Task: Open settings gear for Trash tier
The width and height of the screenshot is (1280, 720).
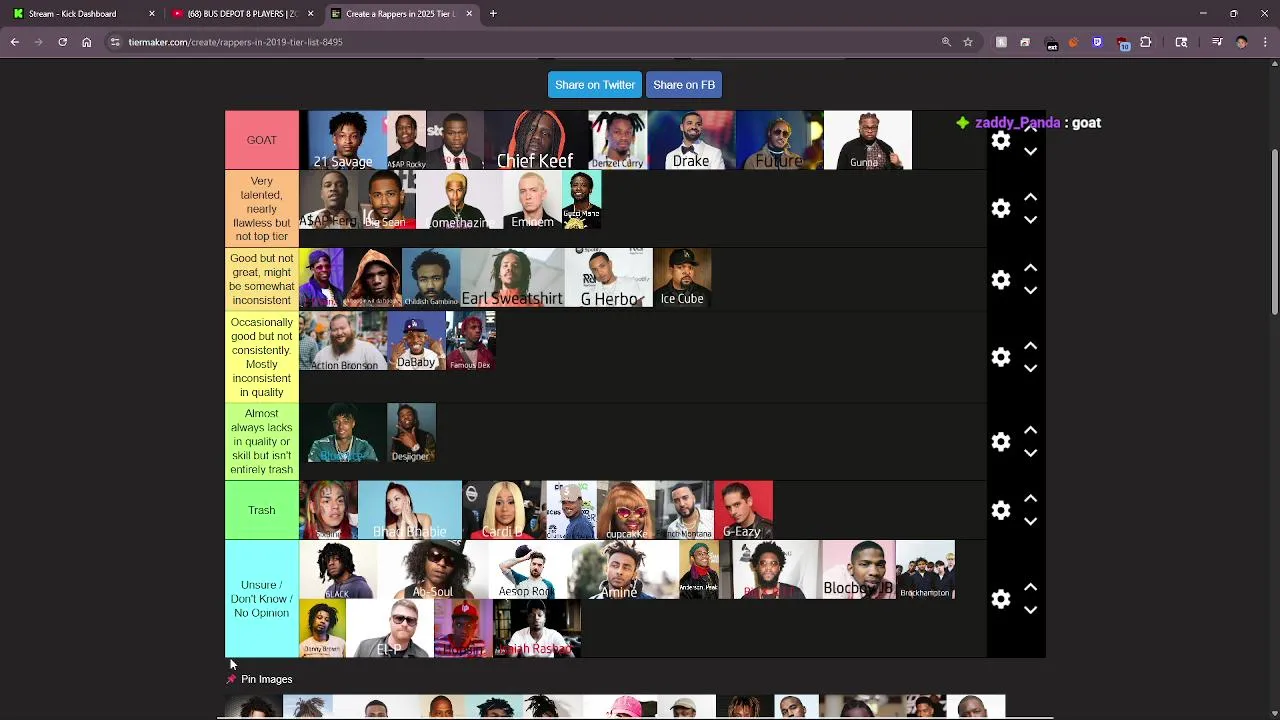Action: click(1001, 510)
